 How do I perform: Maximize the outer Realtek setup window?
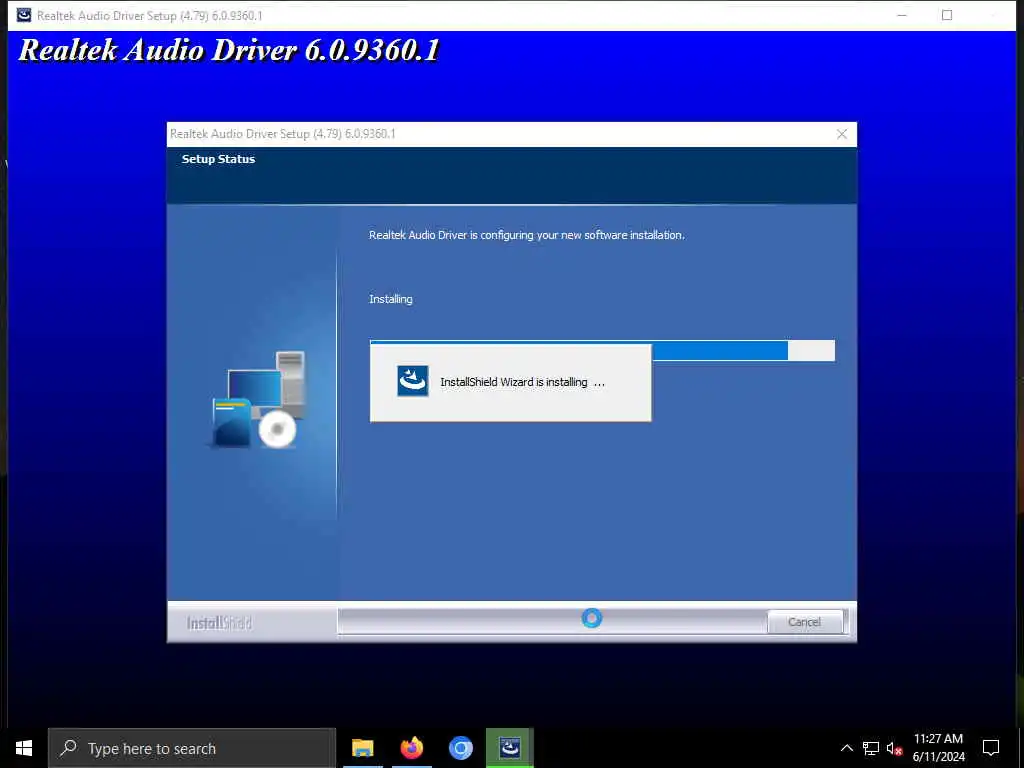(x=947, y=15)
